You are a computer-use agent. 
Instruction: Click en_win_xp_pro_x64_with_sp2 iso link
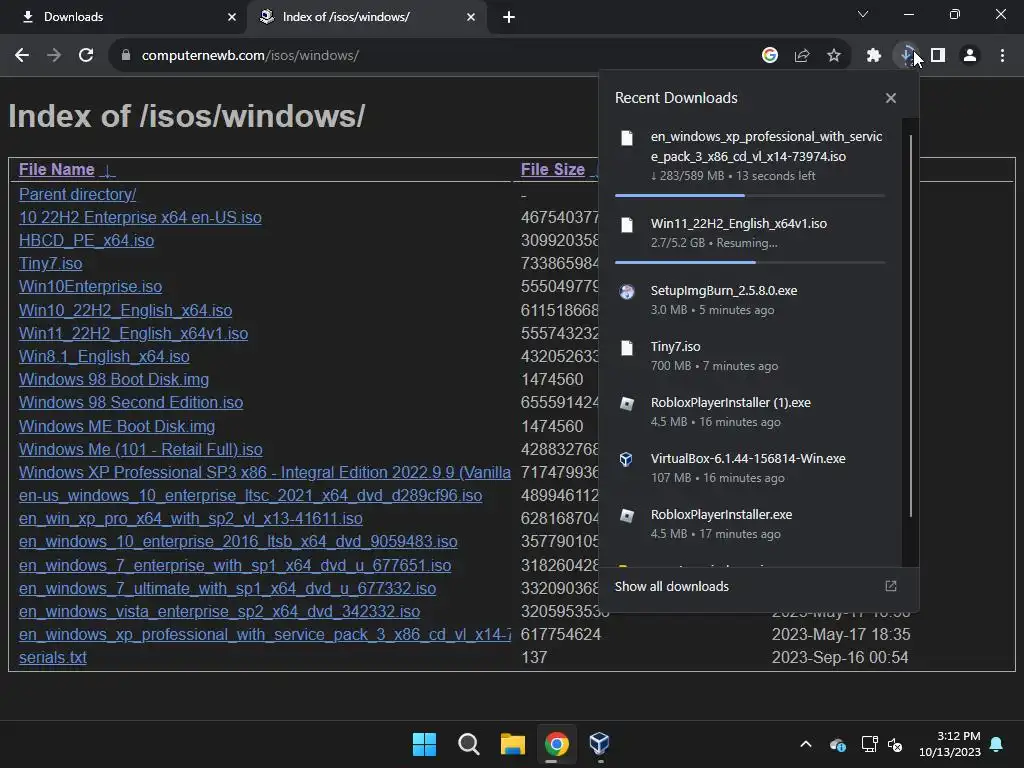[191, 519]
